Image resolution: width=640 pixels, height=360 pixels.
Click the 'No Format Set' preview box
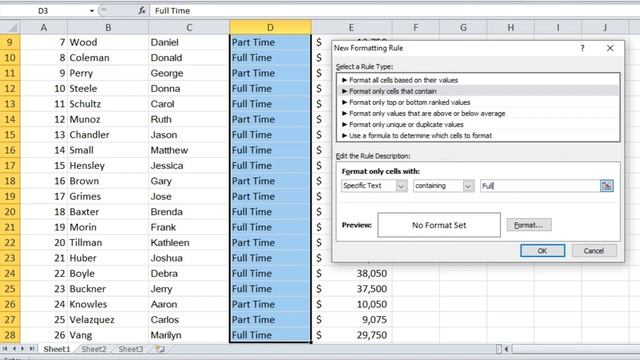coord(439,225)
